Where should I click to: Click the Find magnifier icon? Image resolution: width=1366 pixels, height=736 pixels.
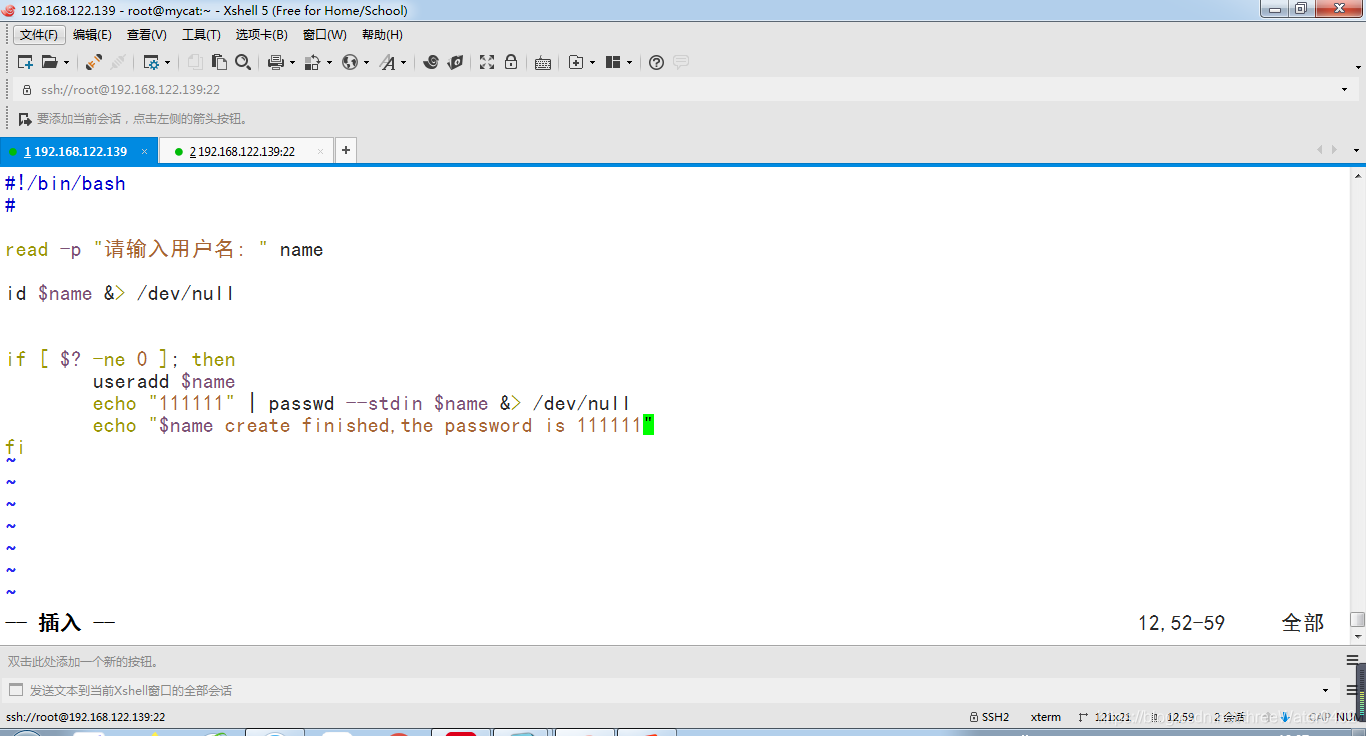[x=243, y=62]
